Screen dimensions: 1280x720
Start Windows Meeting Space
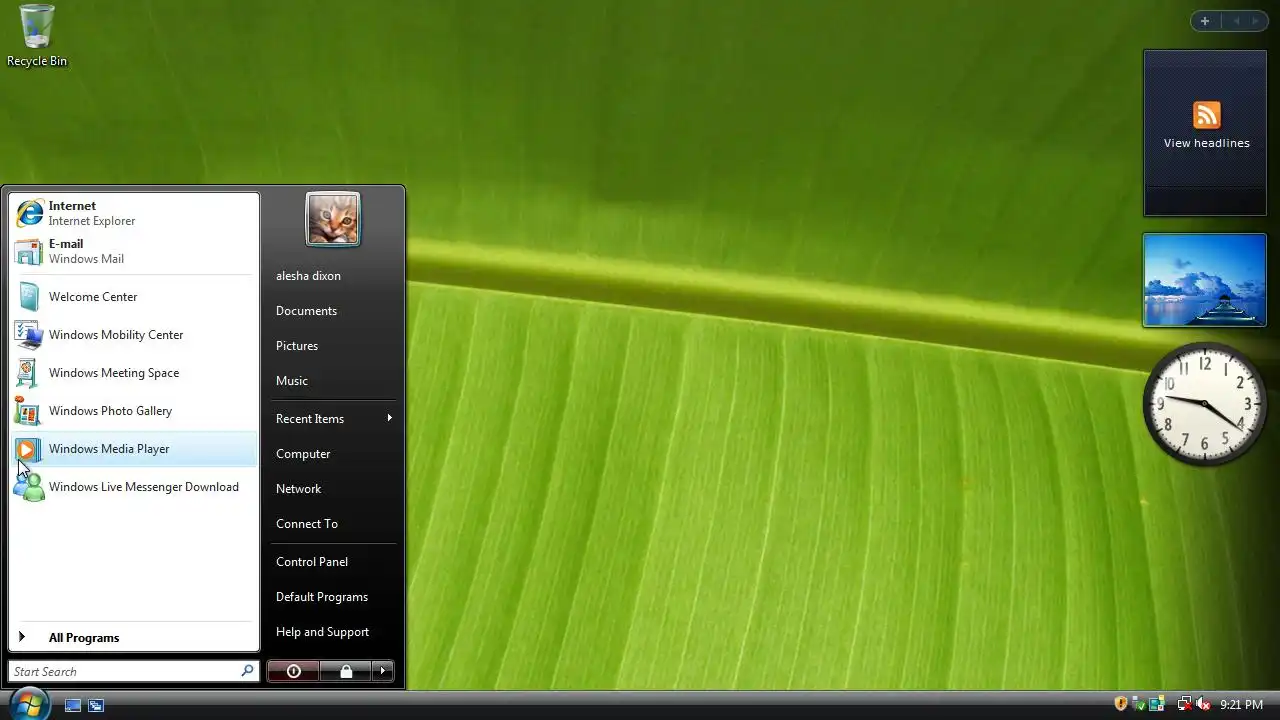134,373
